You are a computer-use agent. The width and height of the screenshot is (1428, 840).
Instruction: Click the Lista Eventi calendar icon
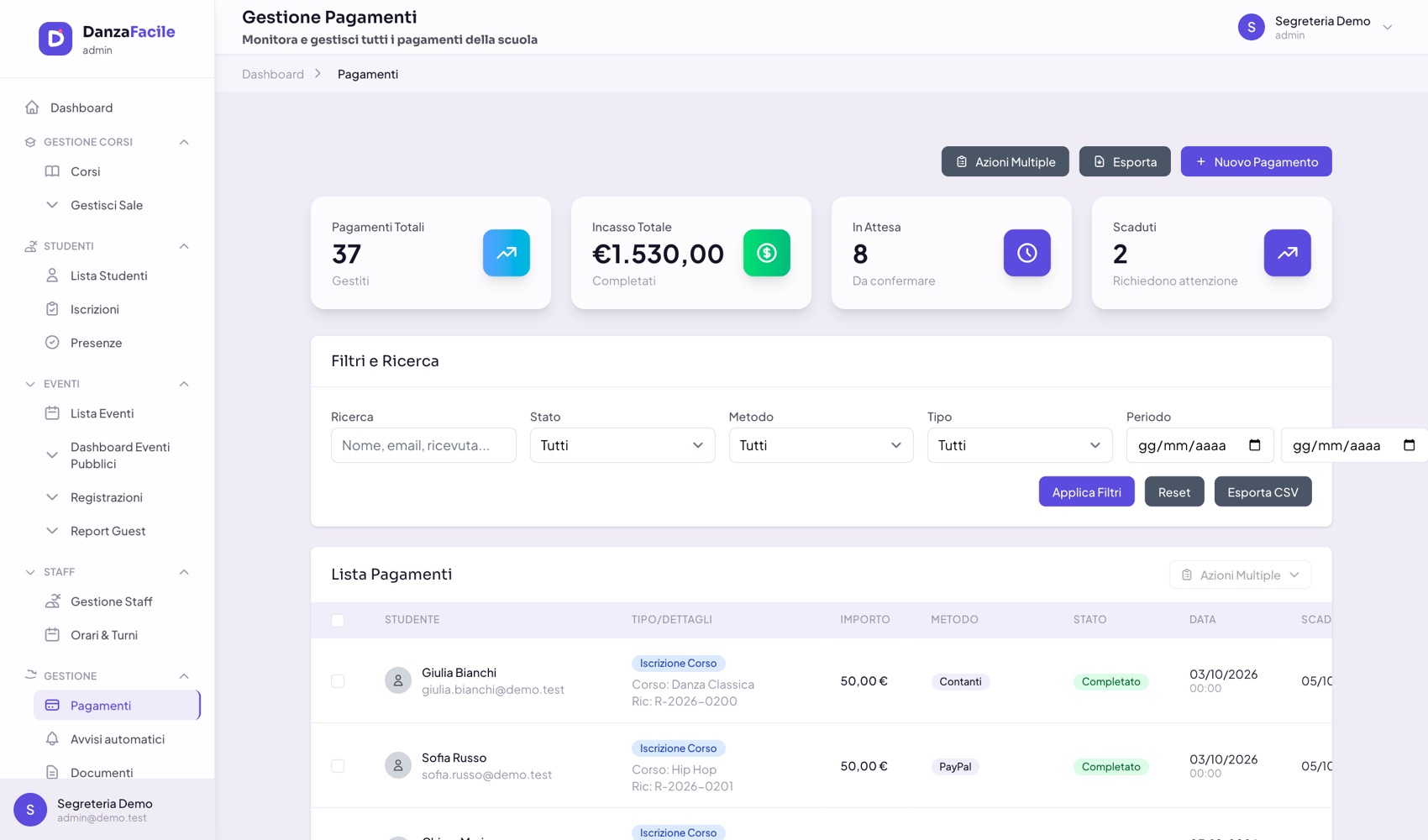tap(52, 413)
